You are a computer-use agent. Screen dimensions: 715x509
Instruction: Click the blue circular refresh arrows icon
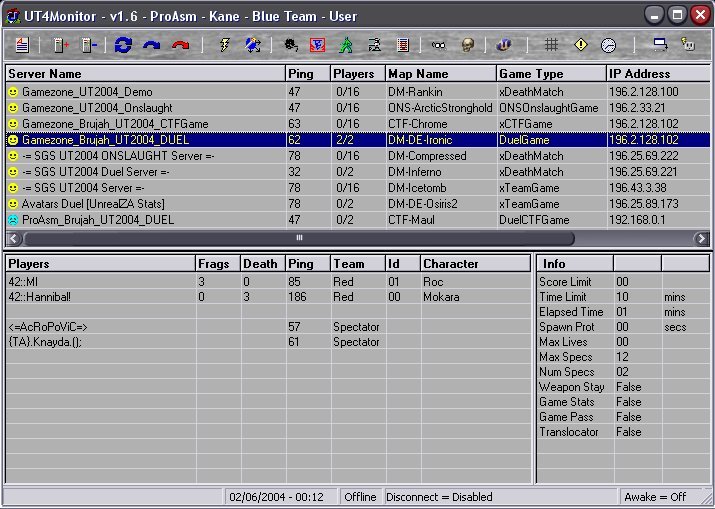[x=123, y=45]
